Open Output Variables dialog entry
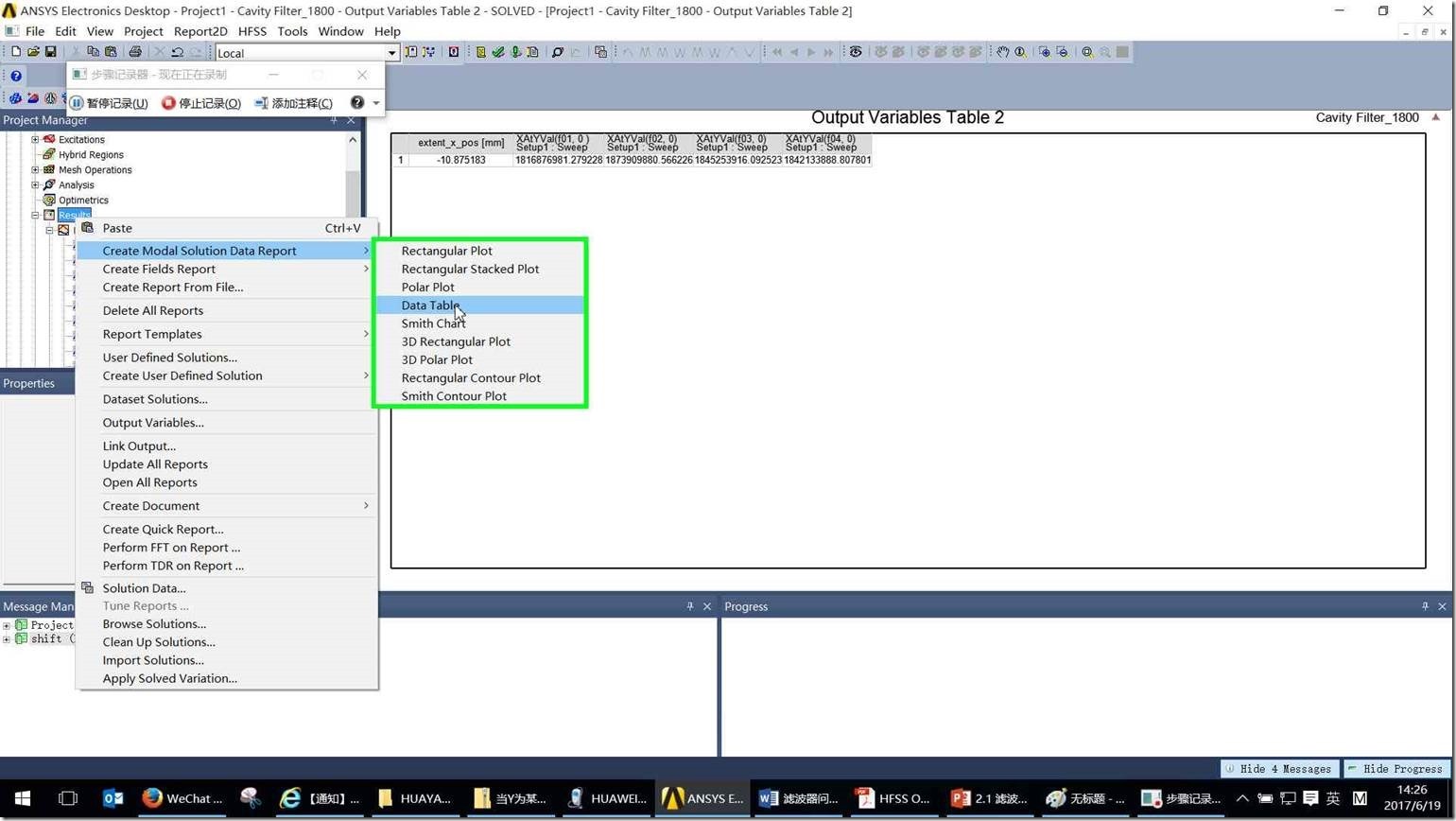 [153, 423]
